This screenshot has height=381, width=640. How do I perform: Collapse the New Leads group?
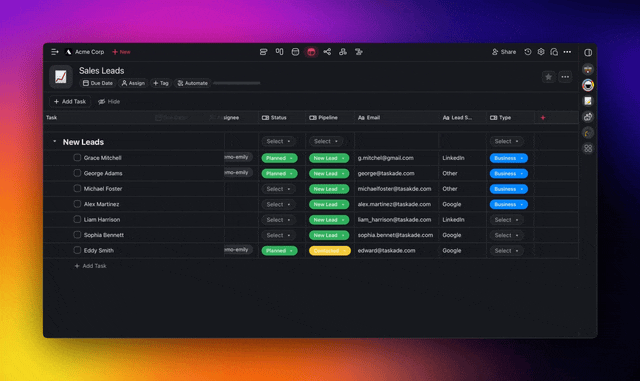(55, 141)
